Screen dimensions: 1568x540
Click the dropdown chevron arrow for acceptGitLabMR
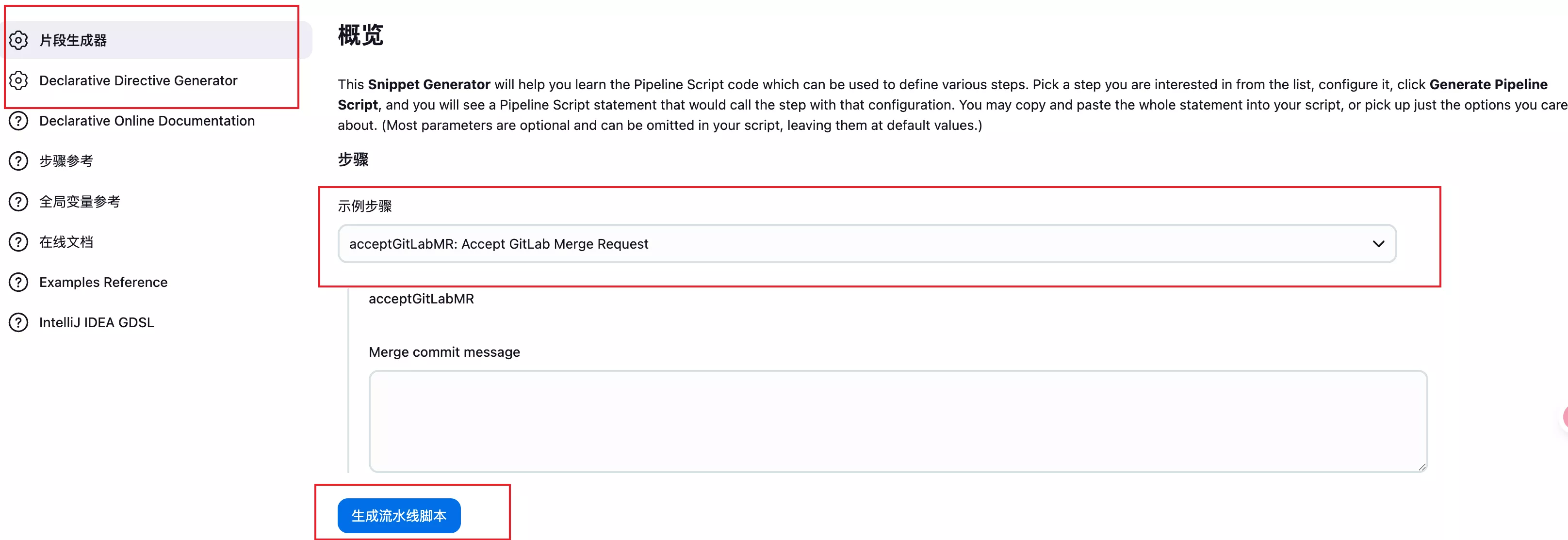[1378, 244]
